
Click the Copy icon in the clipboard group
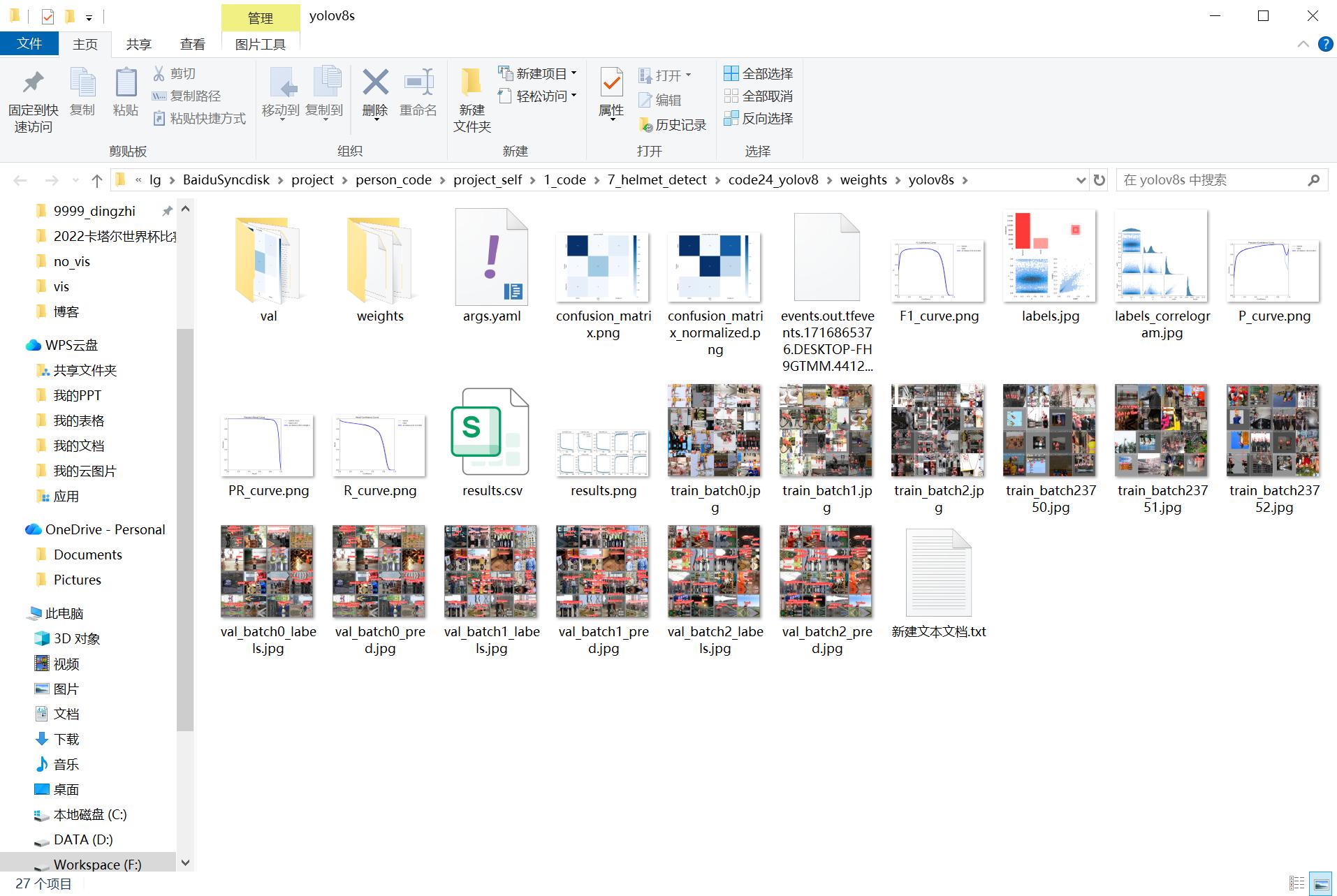click(x=82, y=82)
